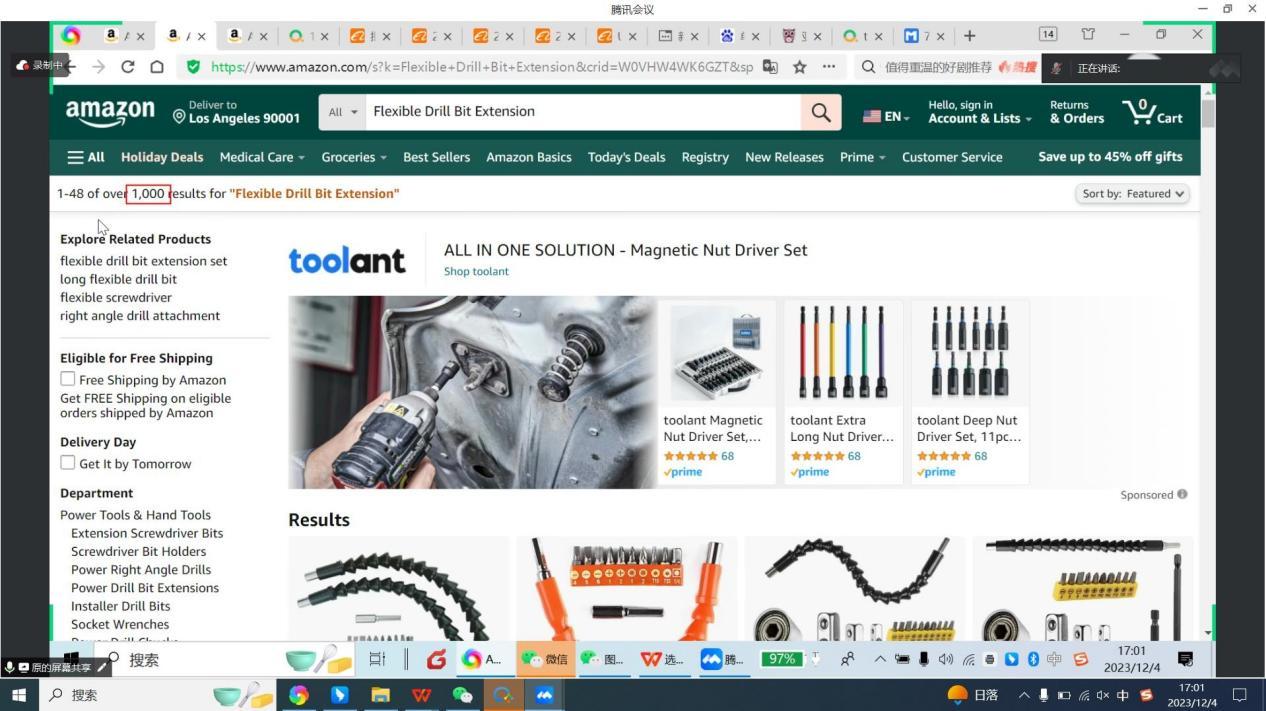Viewport: 1266px width, 711px height.
Task: Open New Releases in nav bar
Action: point(784,157)
